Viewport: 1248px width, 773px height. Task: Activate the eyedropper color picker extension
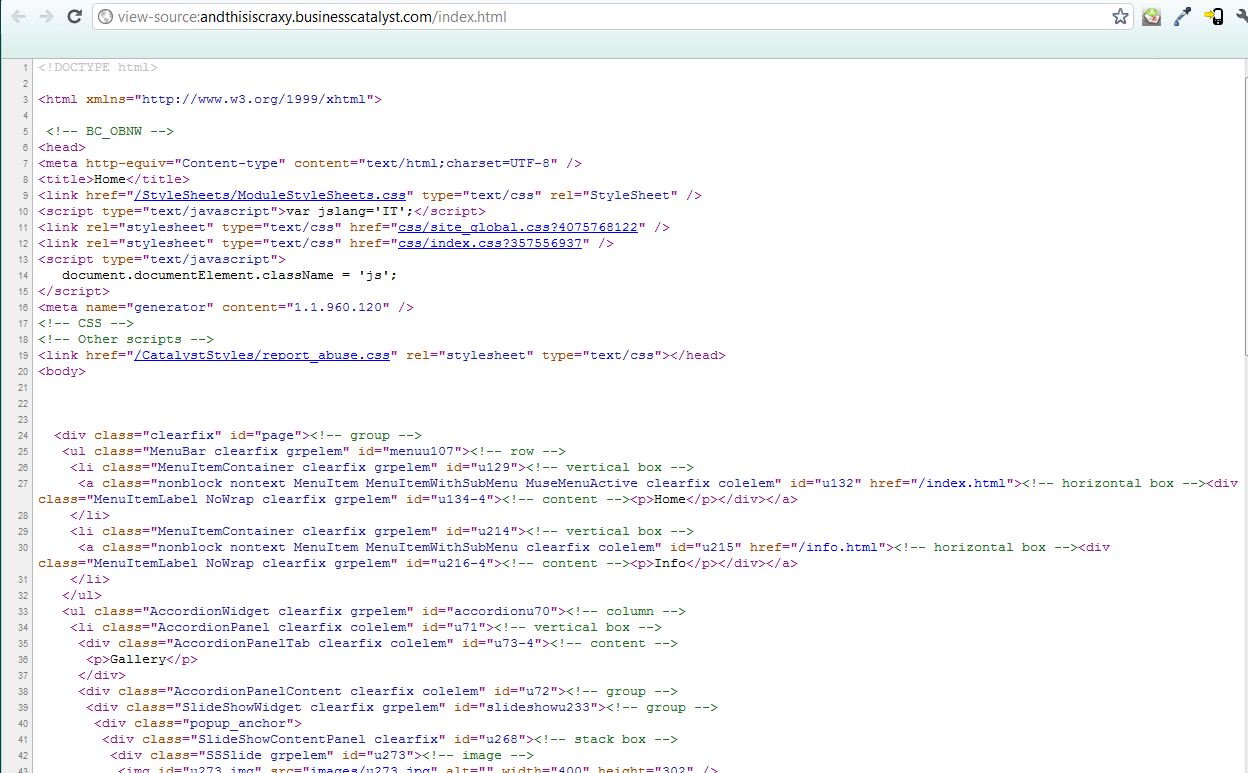click(x=1182, y=16)
